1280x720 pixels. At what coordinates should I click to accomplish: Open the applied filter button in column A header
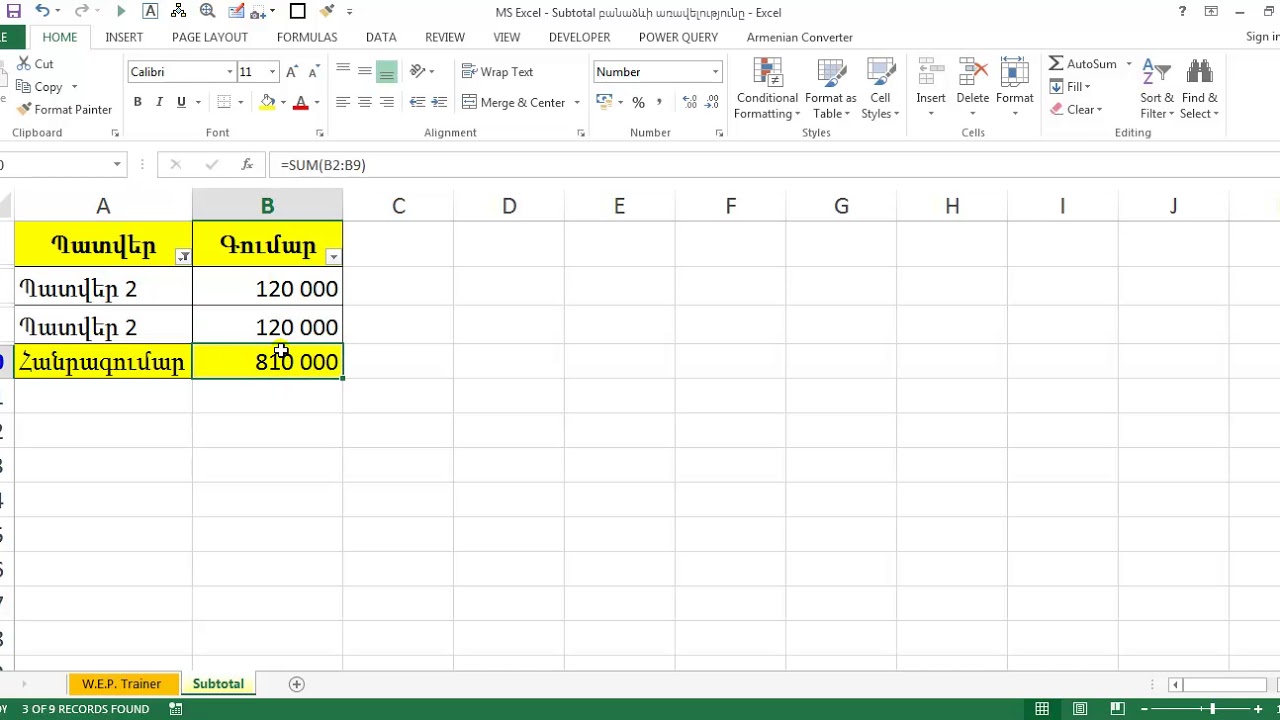tap(183, 257)
